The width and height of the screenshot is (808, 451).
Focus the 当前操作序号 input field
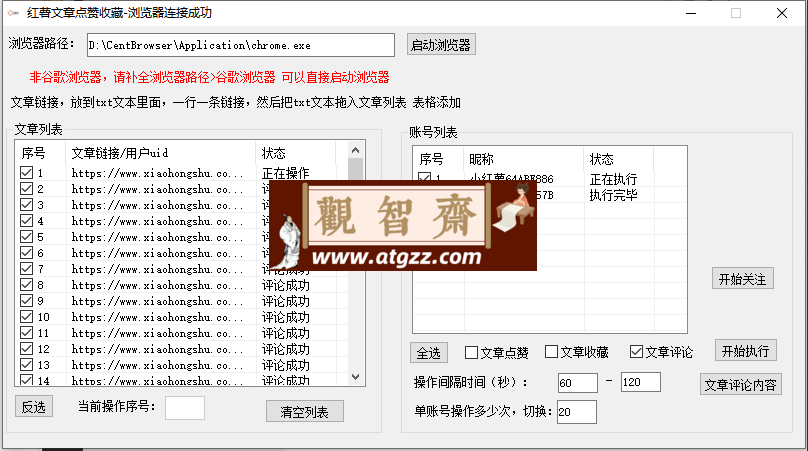(185, 408)
